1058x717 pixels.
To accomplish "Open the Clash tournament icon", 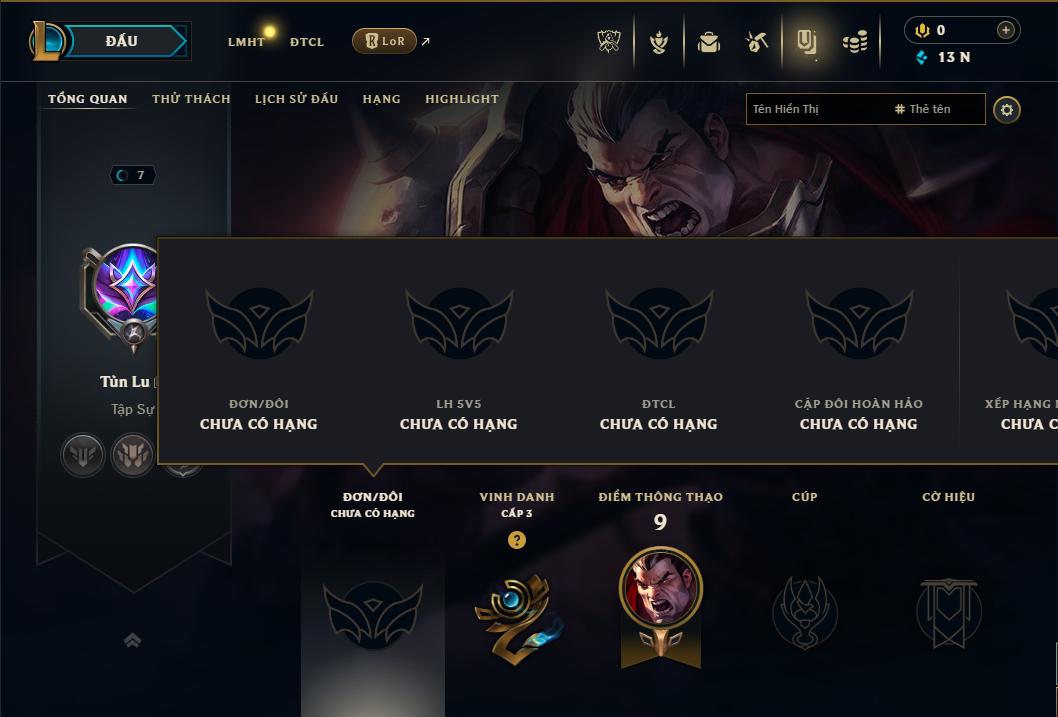I will [609, 42].
